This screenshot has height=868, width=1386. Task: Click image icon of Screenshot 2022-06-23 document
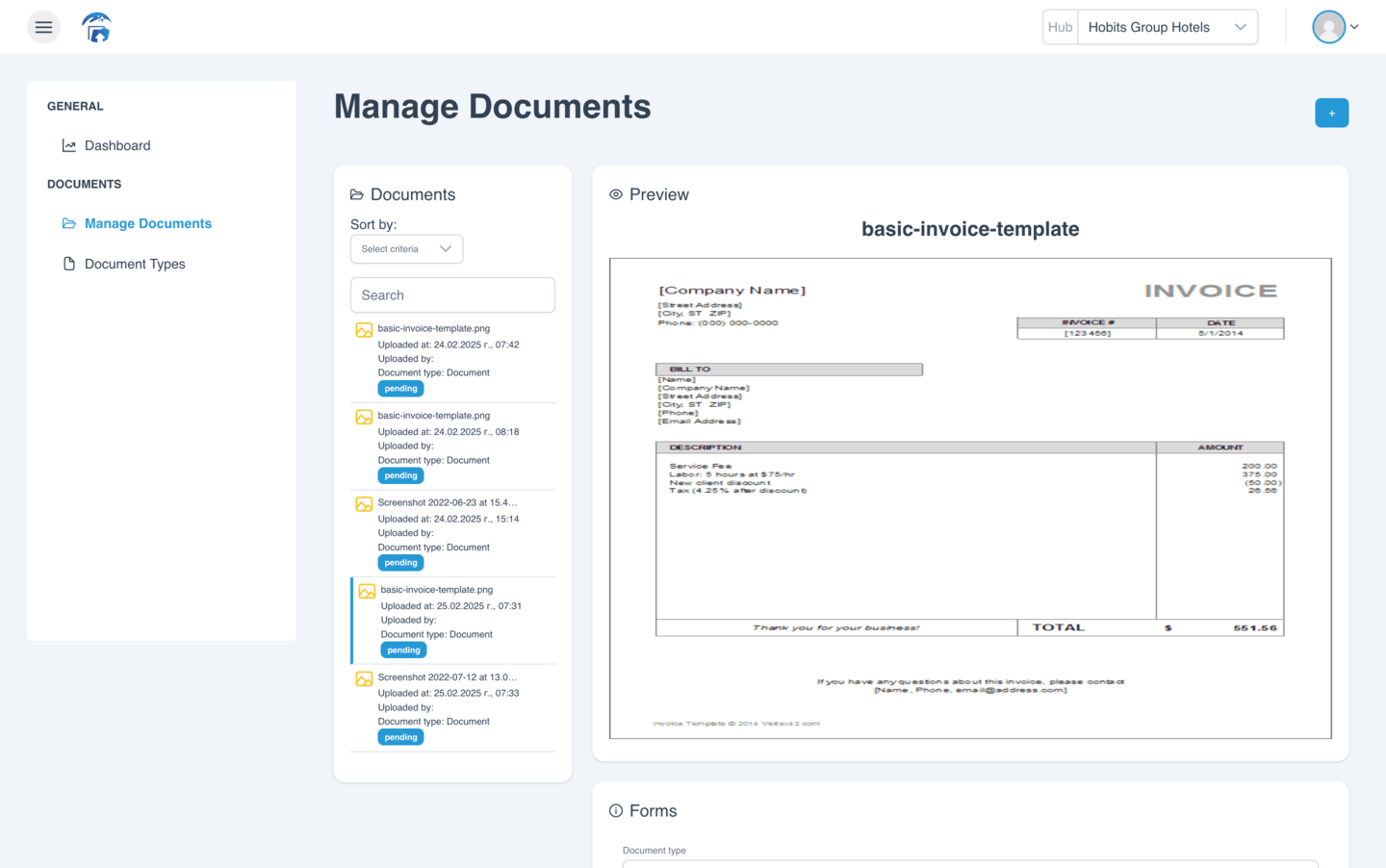[364, 504]
